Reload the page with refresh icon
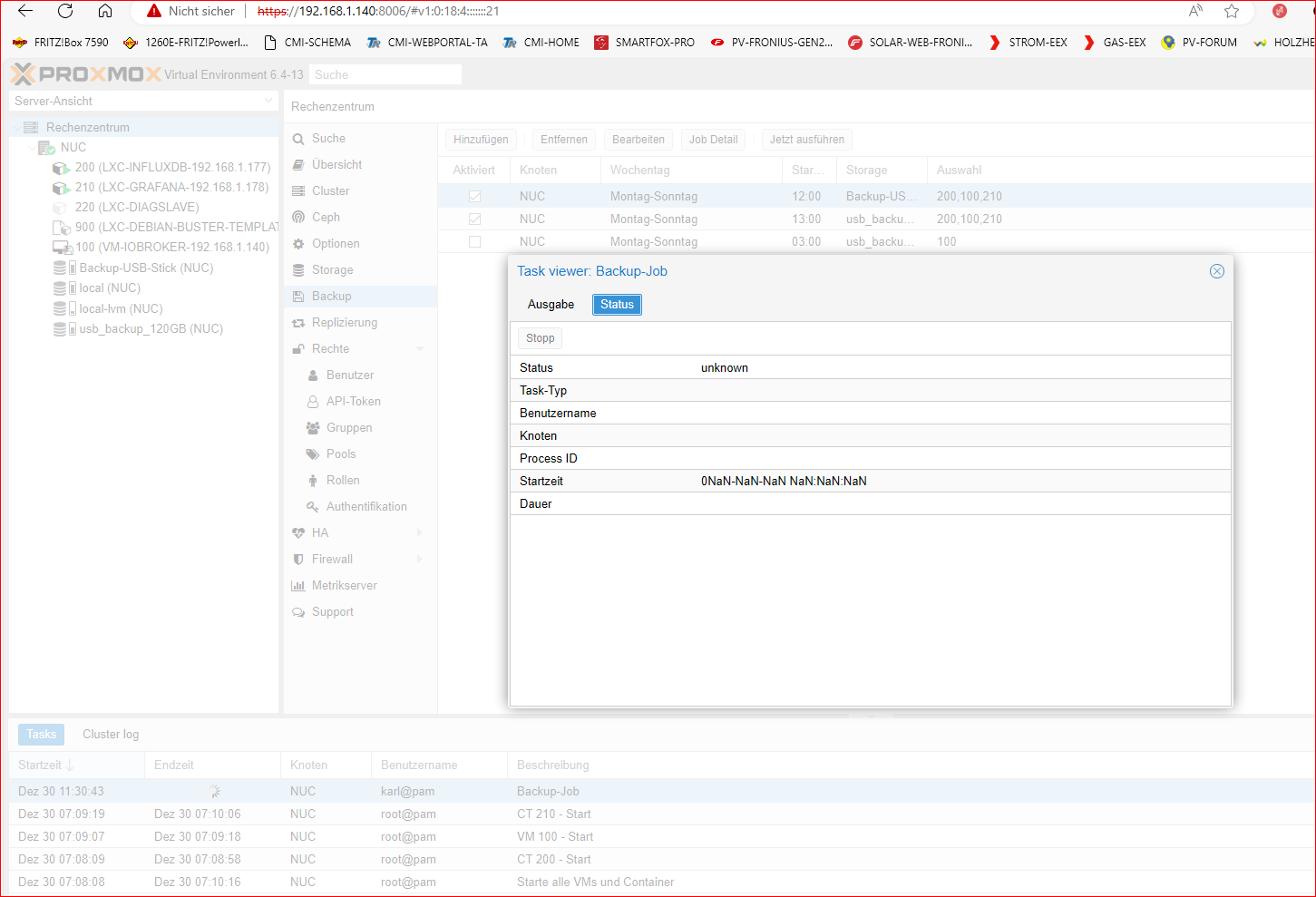Image resolution: width=1316 pixels, height=897 pixels. tap(65, 11)
